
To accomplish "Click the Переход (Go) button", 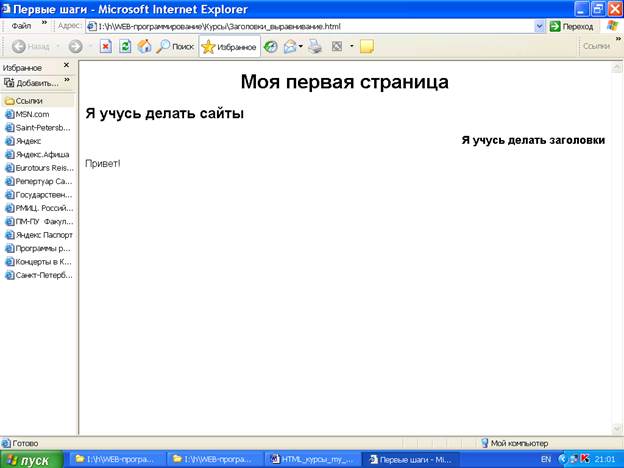I will tap(572, 26).
